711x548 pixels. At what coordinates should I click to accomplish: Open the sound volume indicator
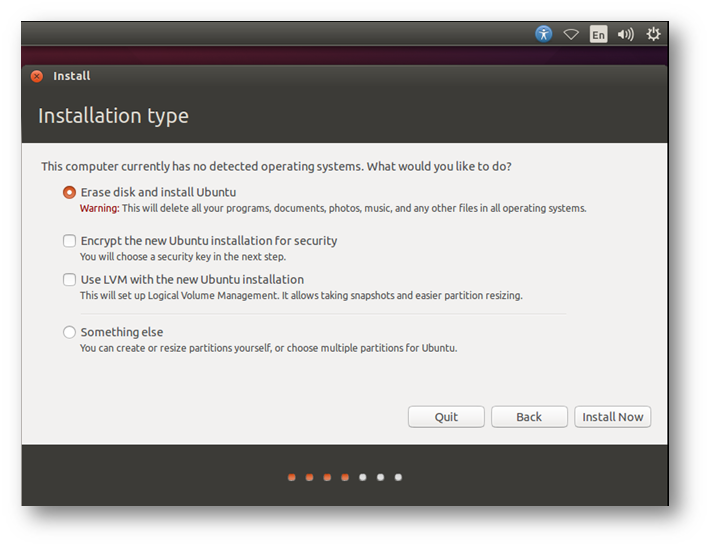click(626, 34)
